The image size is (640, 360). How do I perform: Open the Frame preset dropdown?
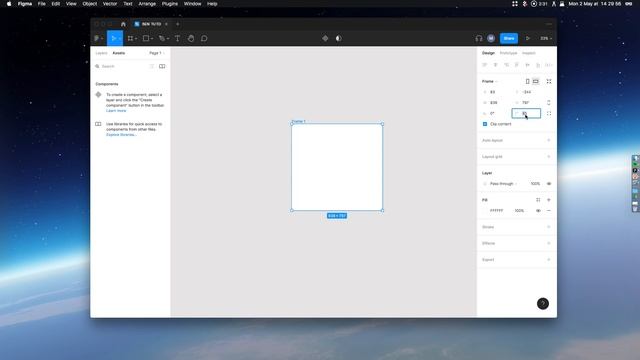click(489, 81)
